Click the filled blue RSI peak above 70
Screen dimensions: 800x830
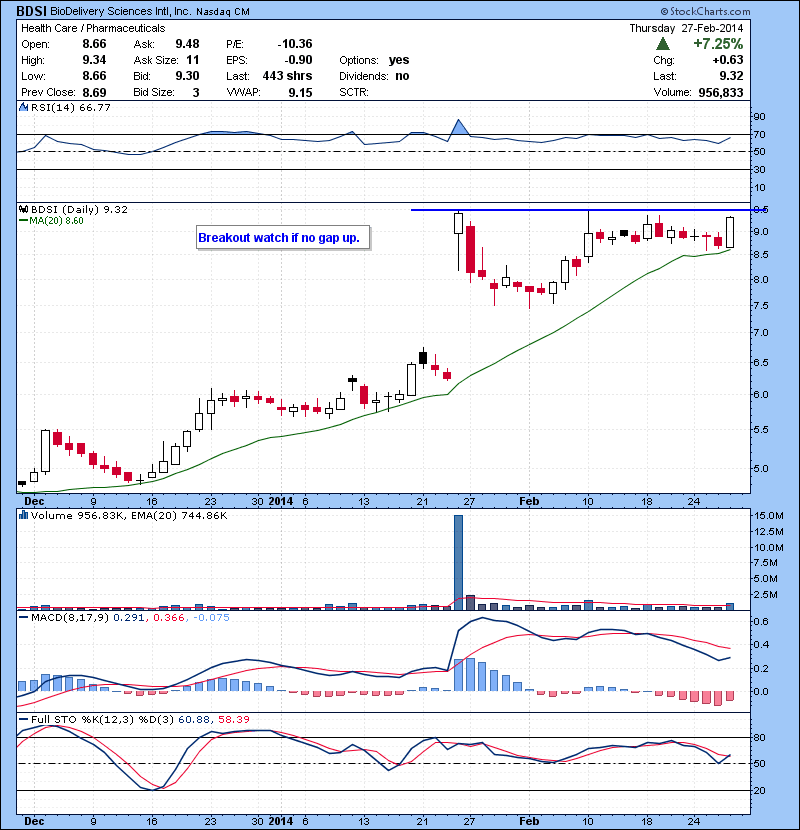(x=460, y=128)
